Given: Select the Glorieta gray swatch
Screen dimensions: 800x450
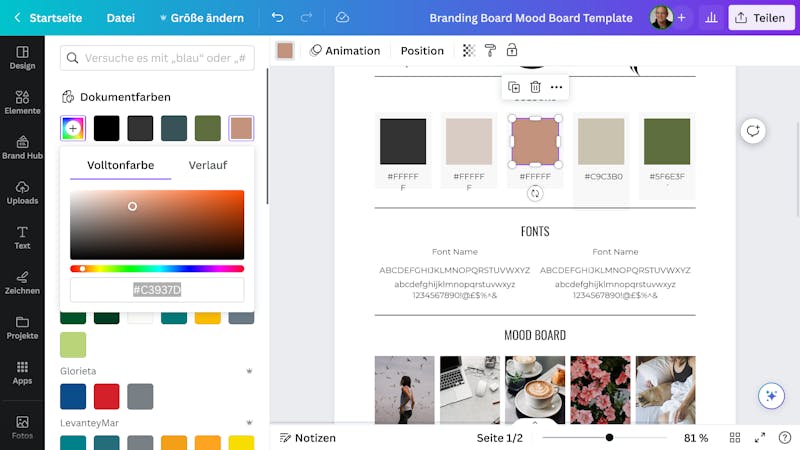Looking at the screenshot, I should [140, 396].
